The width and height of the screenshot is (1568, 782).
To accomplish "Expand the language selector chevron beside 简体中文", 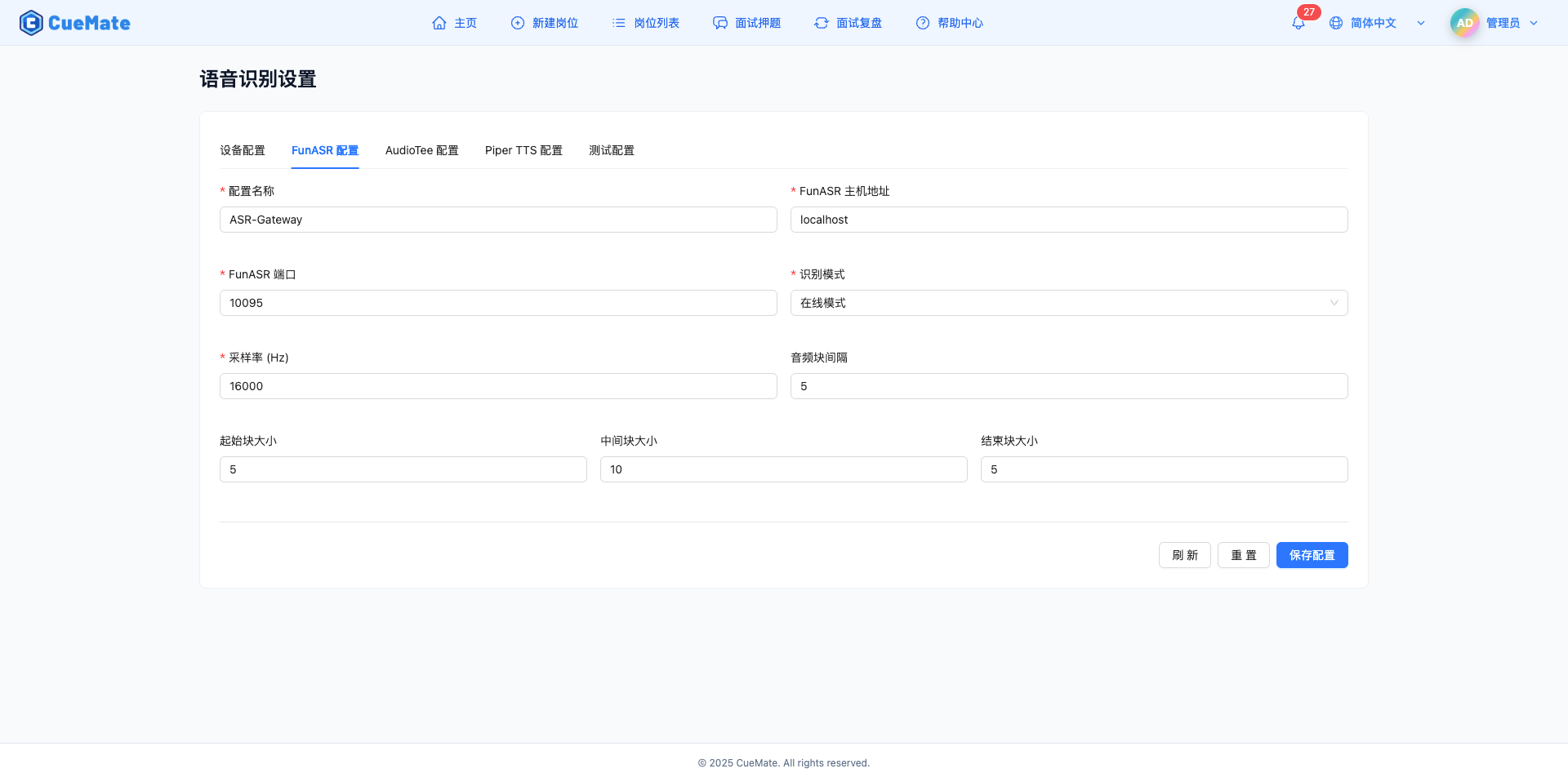I will point(1421,23).
